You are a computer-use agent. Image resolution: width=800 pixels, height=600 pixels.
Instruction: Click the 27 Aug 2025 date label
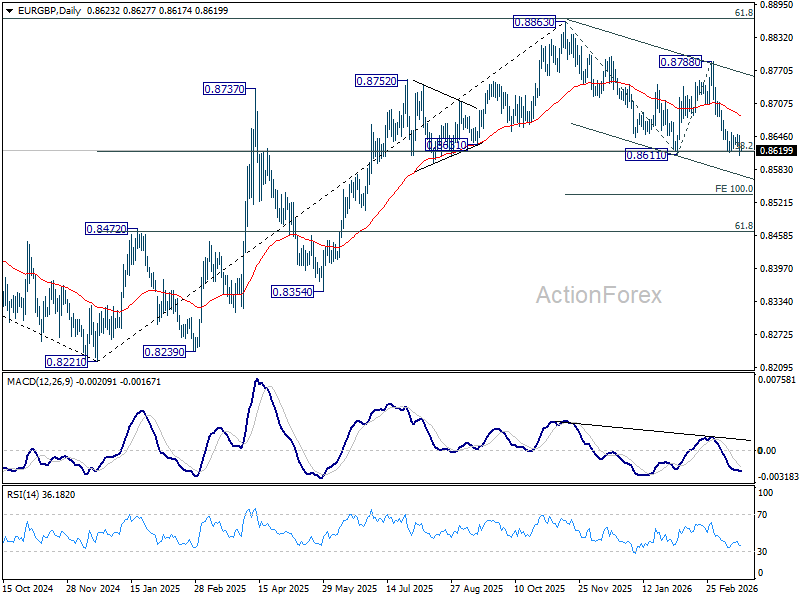(476, 588)
